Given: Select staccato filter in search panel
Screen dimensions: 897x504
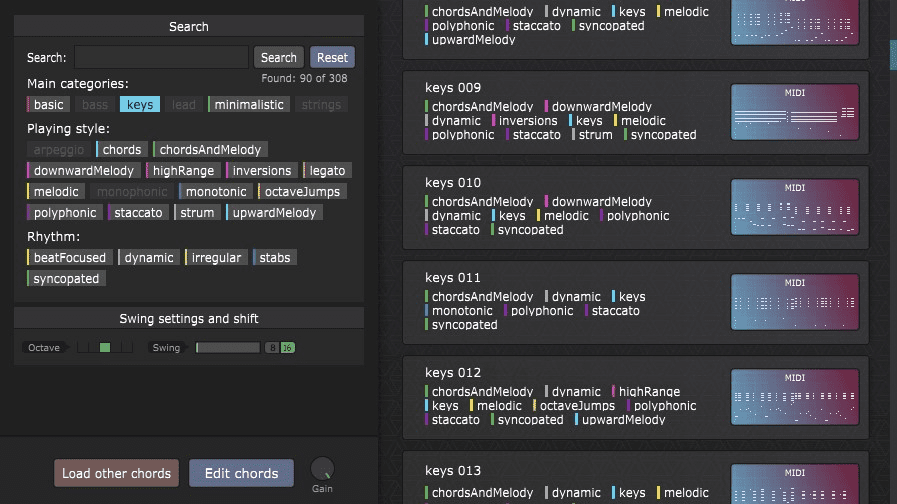Looking at the screenshot, I should click(138, 213).
